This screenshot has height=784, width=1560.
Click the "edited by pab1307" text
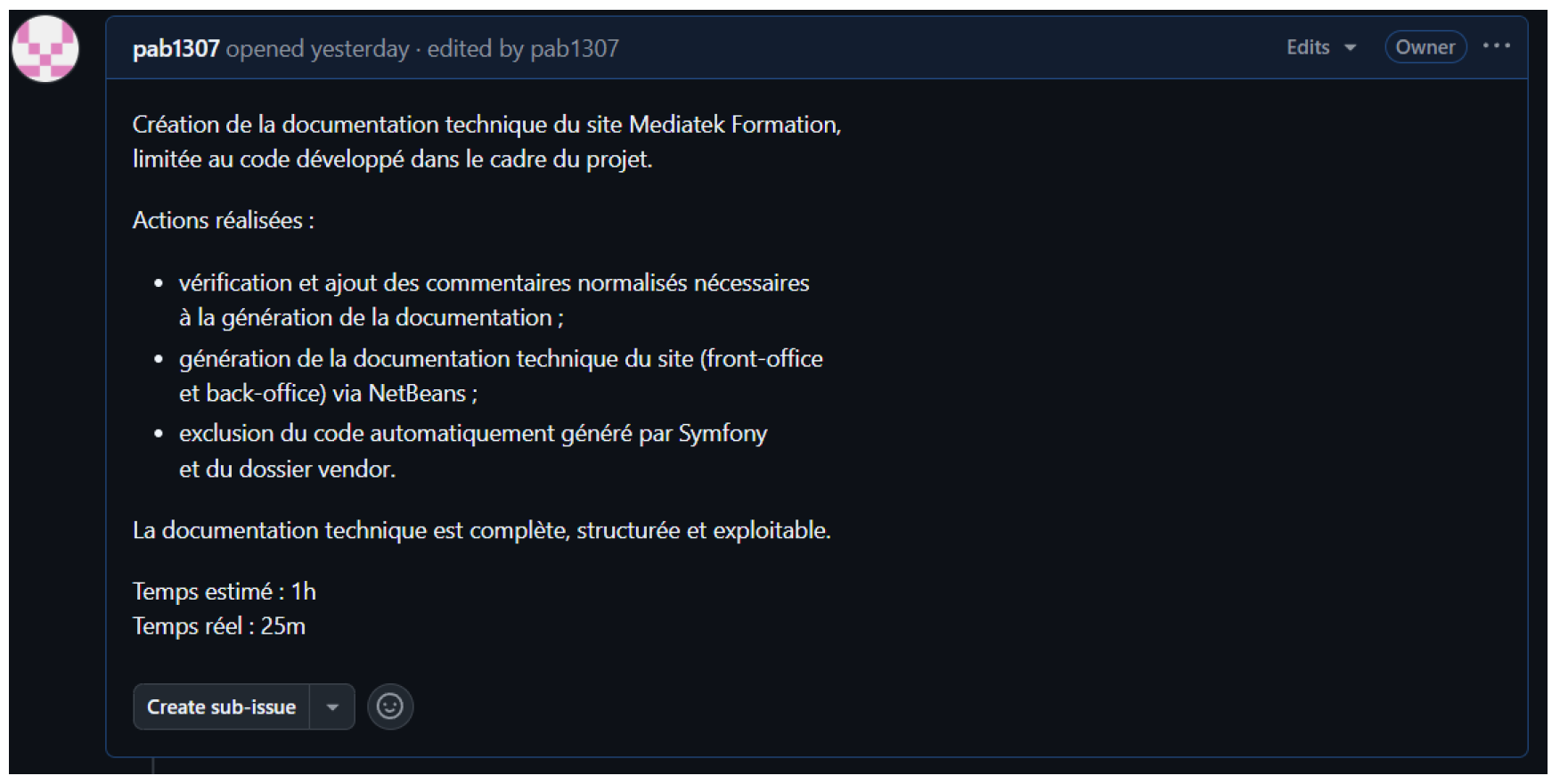coord(522,48)
